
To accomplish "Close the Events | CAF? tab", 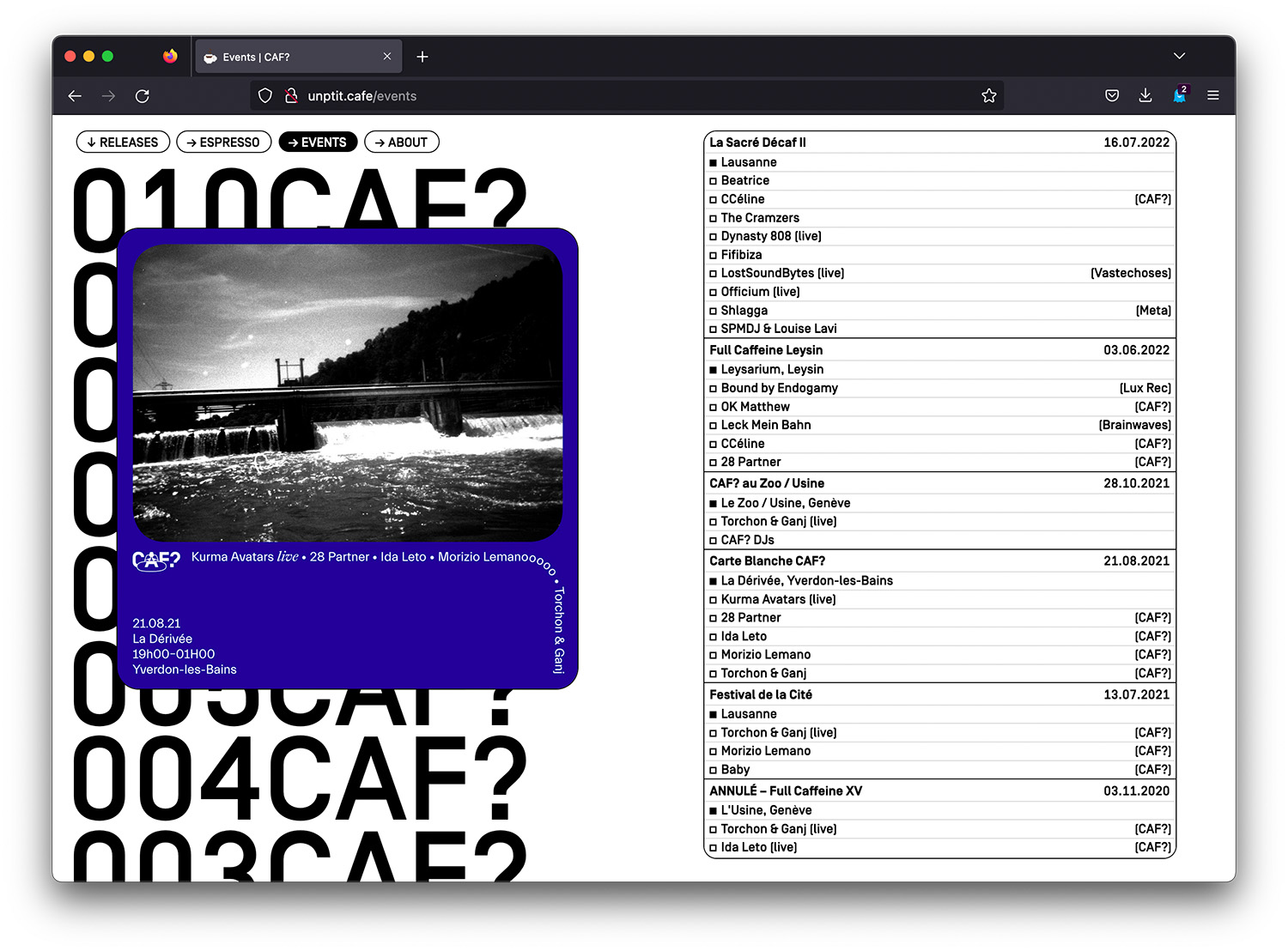I will [387, 57].
